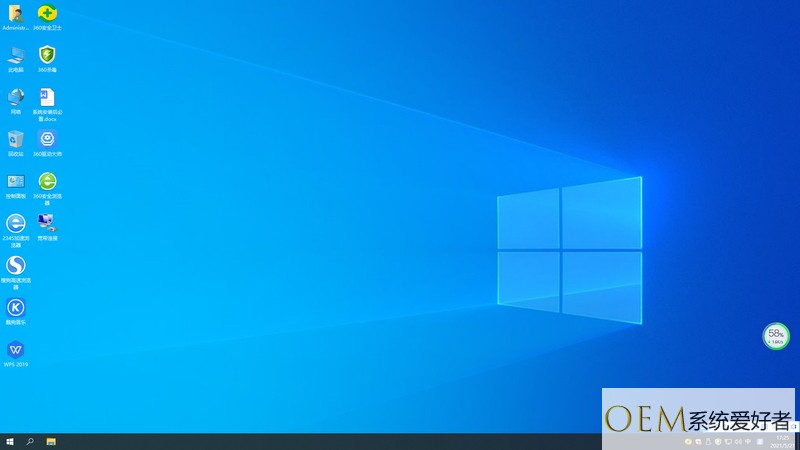Select the 2345加速浏览器 desktop icon
Image resolution: width=800 pixels, height=450 pixels.
(16, 231)
